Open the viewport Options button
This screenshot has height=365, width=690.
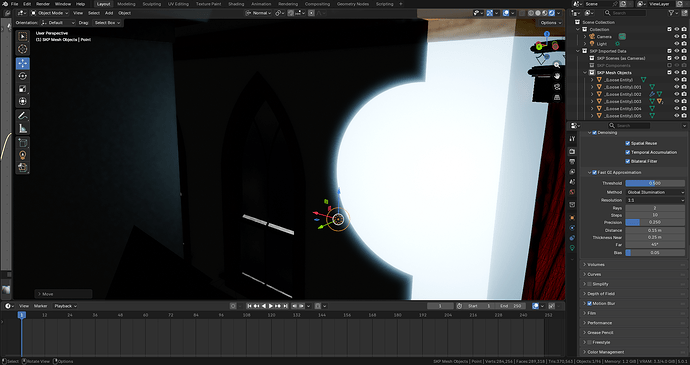(550, 22)
